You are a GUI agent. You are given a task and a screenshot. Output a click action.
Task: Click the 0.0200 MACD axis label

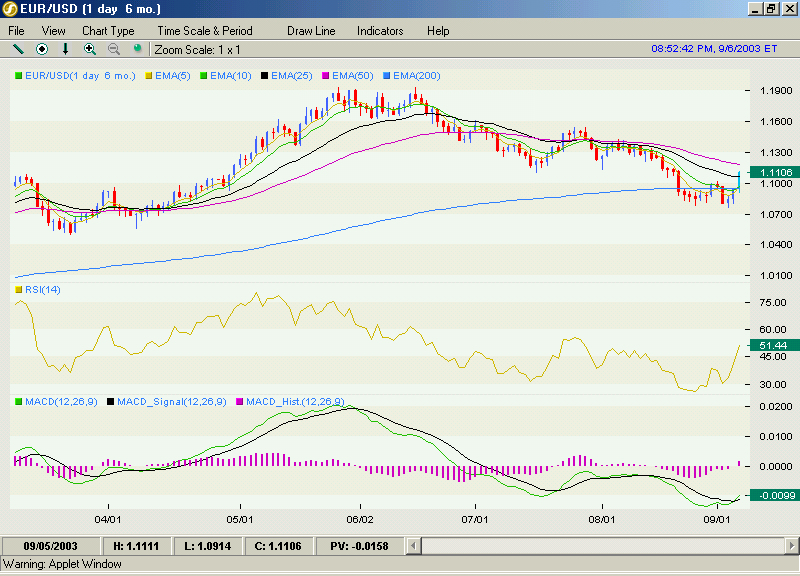(776, 407)
